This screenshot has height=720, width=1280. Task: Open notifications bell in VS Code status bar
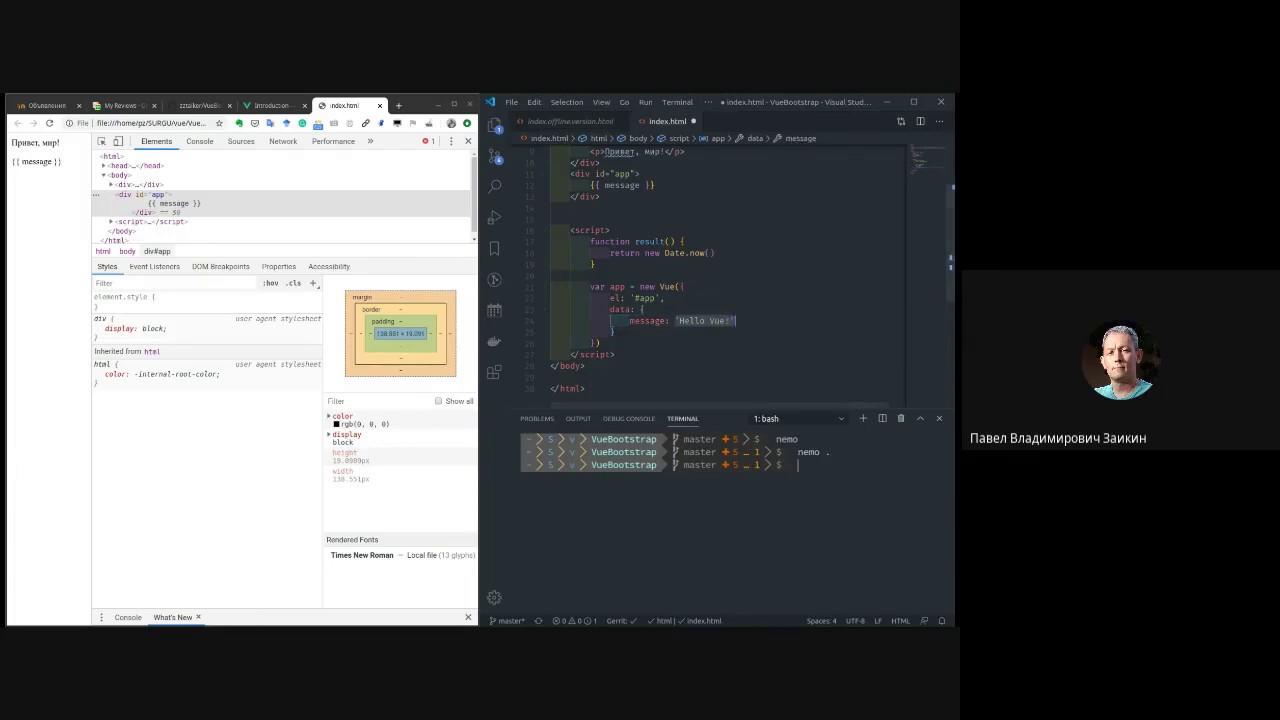(x=942, y=621)
